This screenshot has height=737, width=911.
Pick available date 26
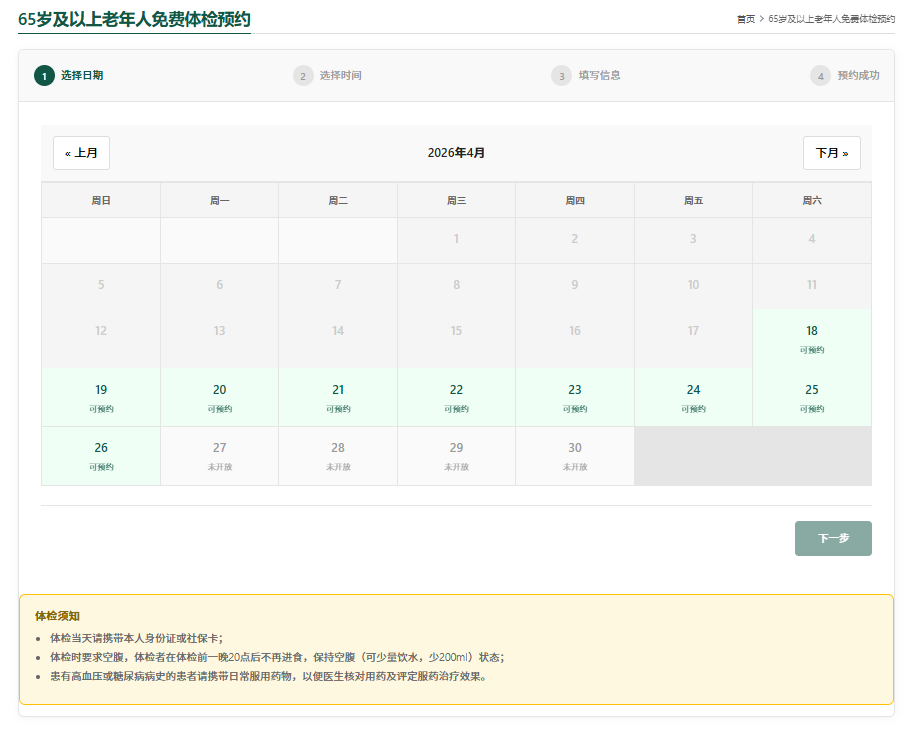(101, 456)
